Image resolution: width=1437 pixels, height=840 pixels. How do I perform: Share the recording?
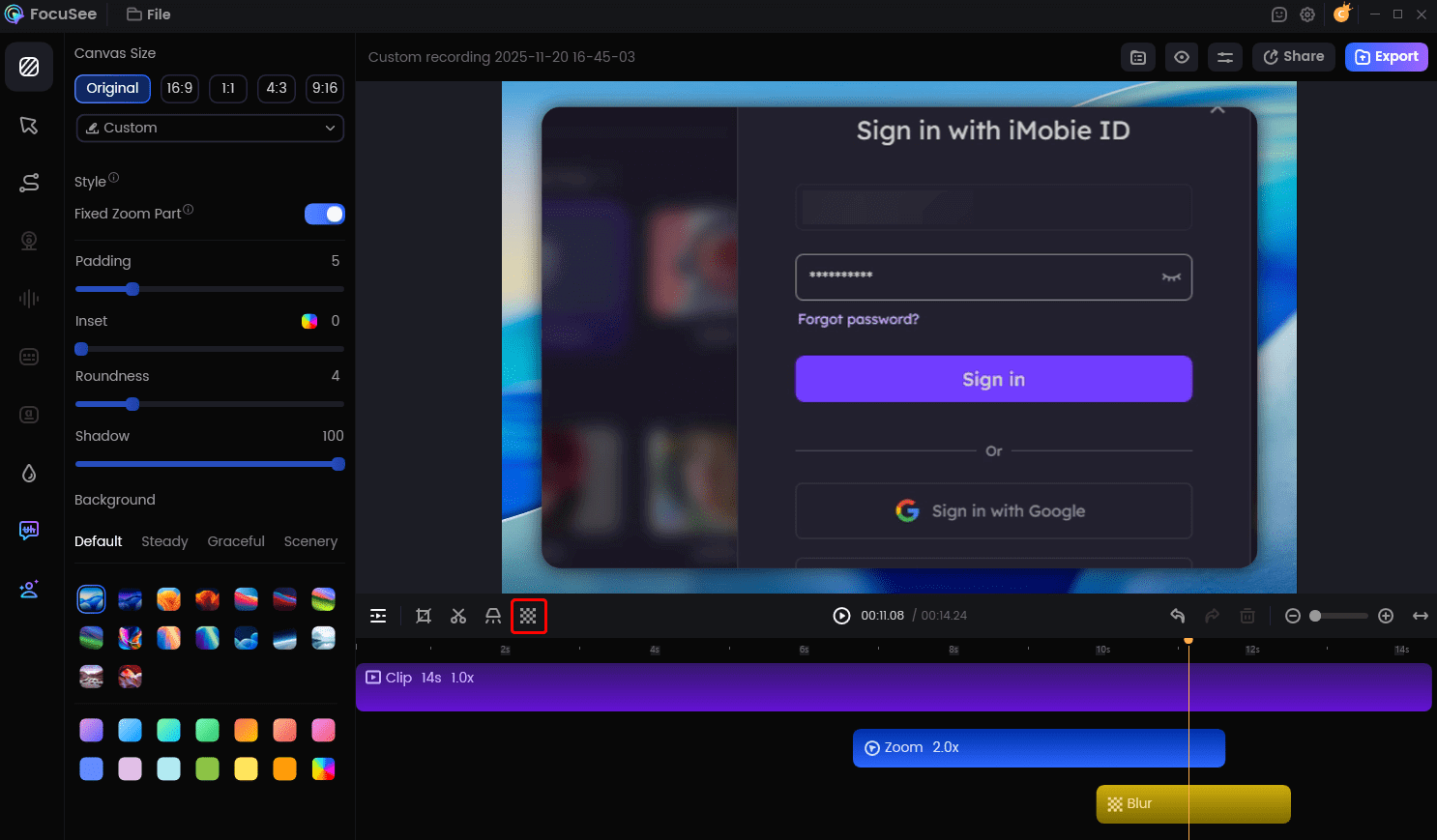[x=1293, y=57]
